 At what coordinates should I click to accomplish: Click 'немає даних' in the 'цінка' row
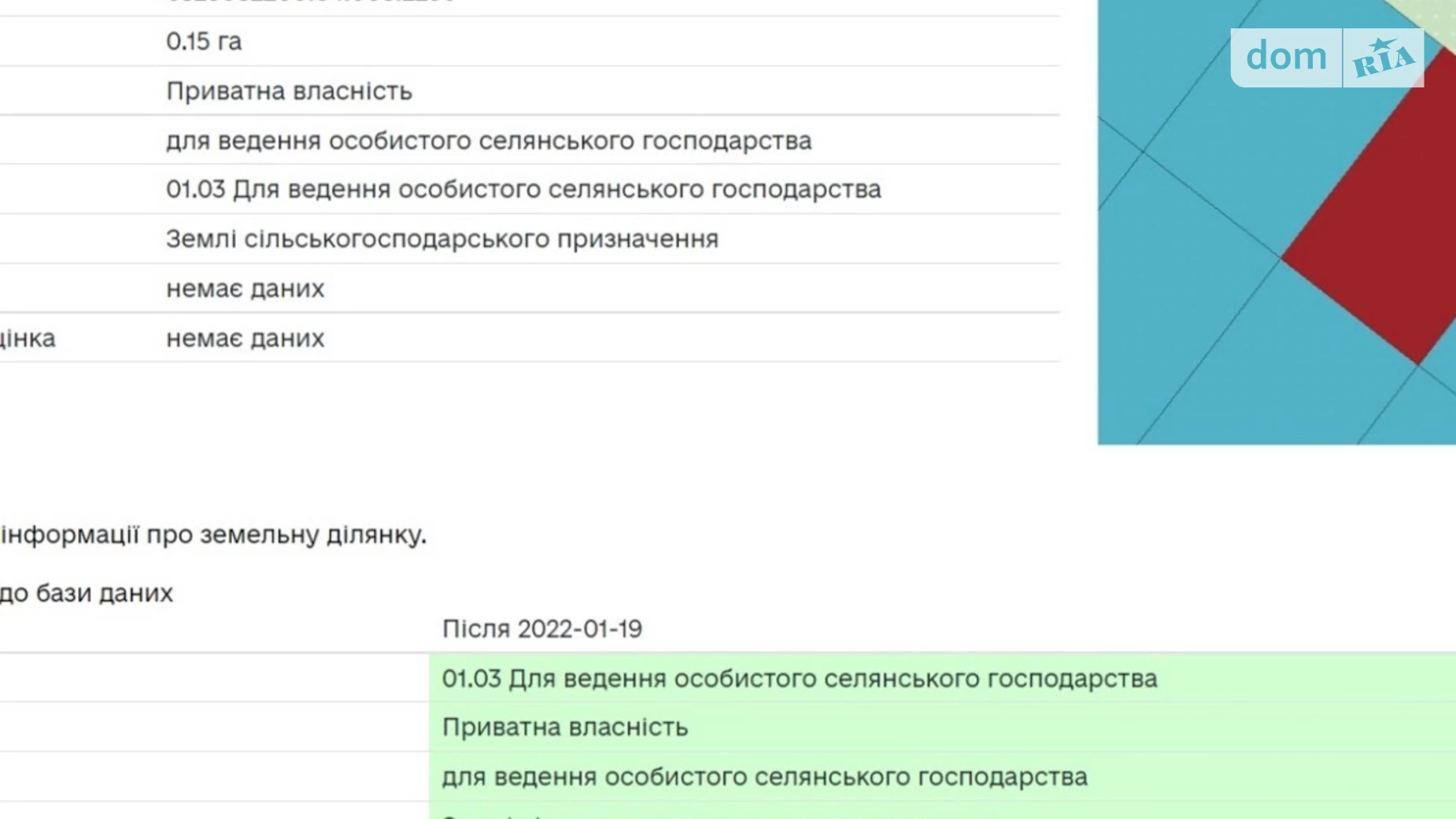click(x=245, y=339)
